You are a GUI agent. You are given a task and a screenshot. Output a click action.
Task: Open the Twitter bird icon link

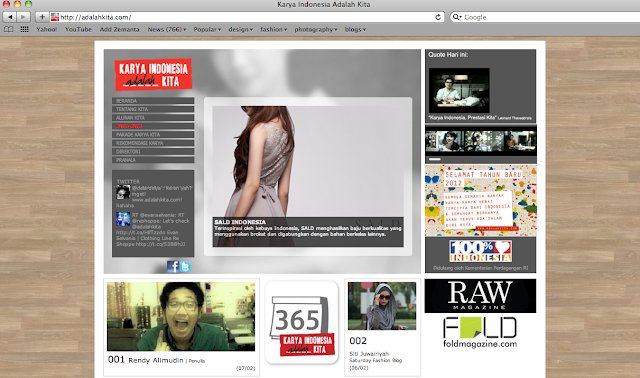[x=185, y=267]
